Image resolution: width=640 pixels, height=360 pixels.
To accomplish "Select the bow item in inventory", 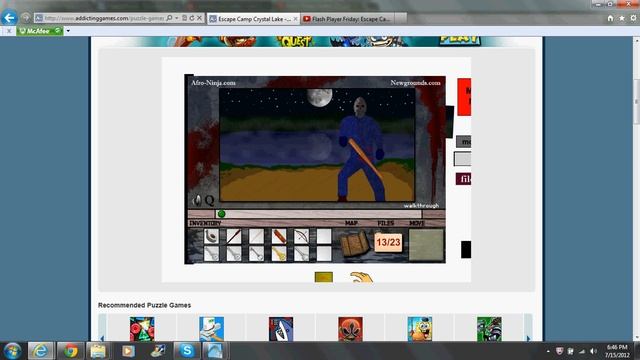I will (x=301, y=236).
